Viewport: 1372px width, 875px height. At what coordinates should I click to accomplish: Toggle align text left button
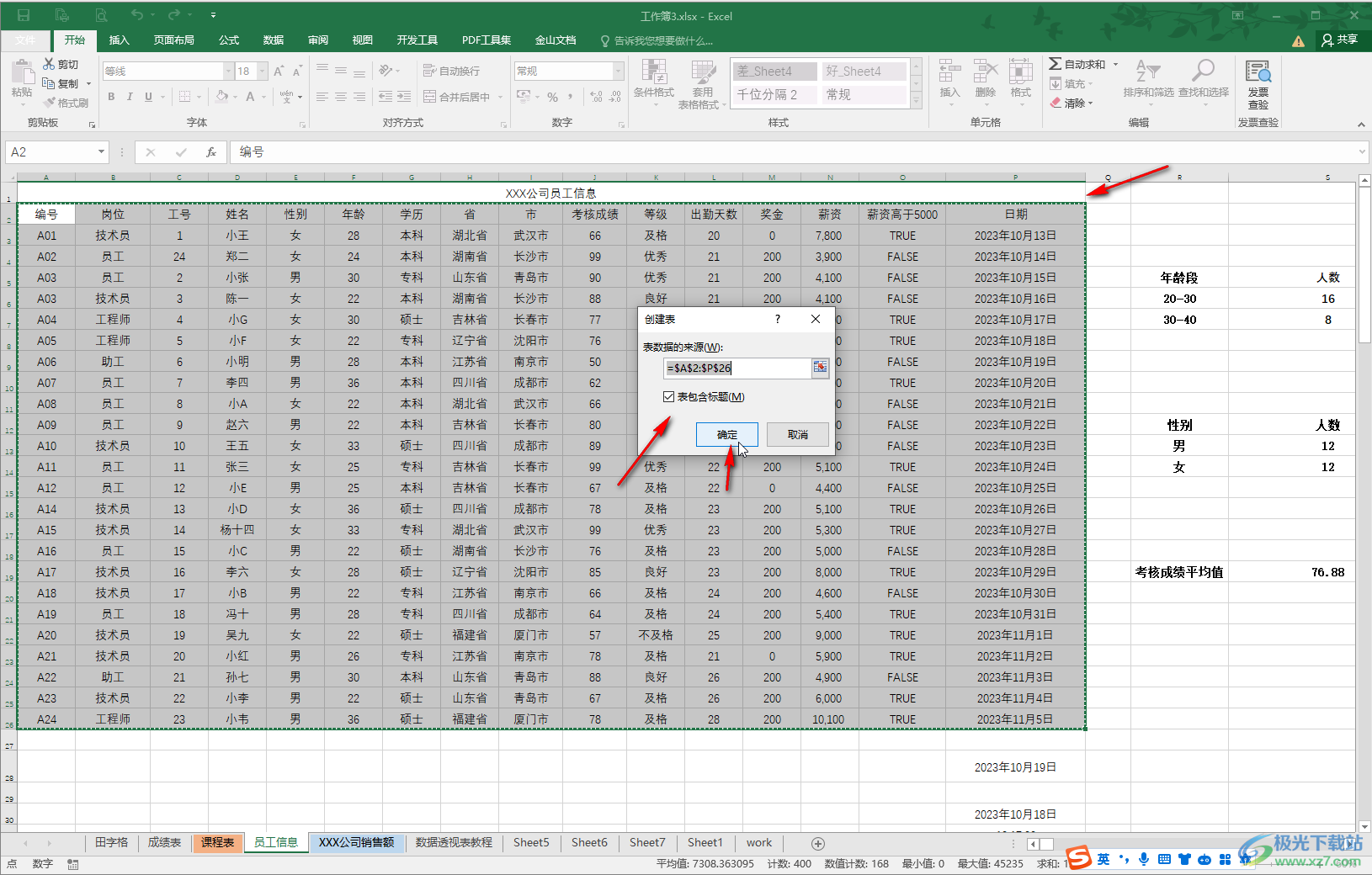pyautogui.click(x=322, y=97)
